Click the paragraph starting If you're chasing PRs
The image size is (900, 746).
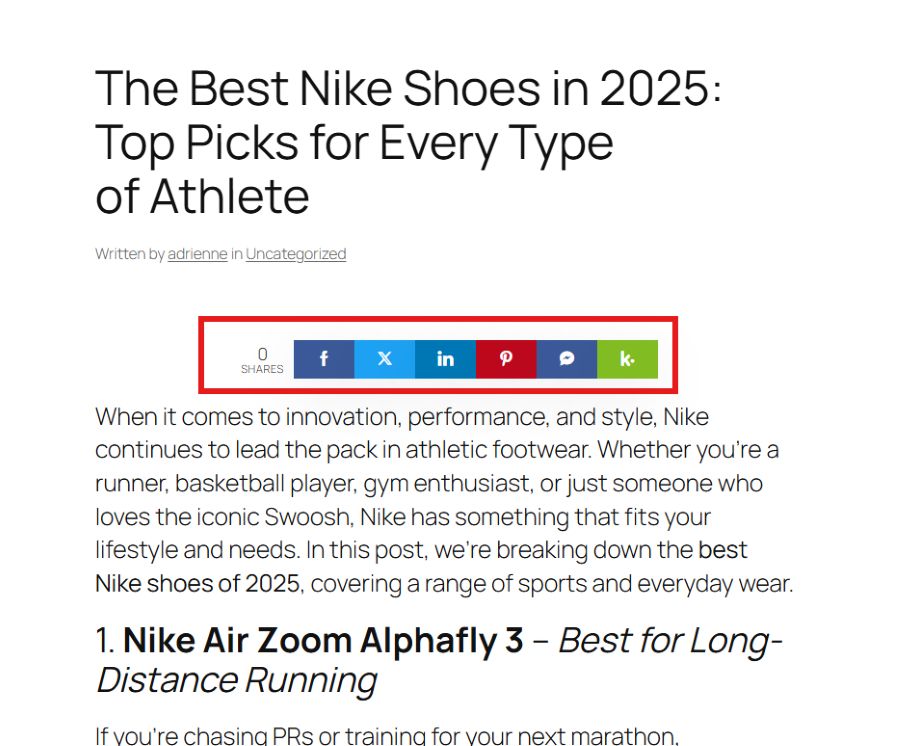pyautogui.click(x=387, y=736)
